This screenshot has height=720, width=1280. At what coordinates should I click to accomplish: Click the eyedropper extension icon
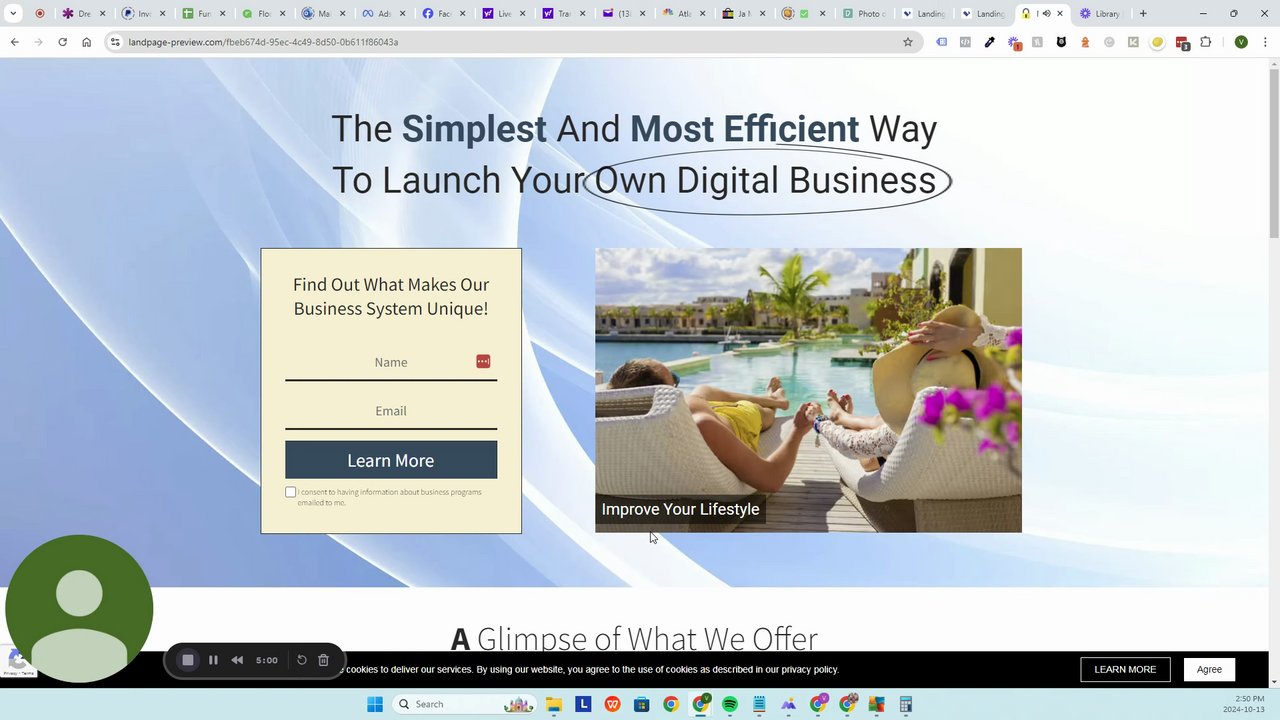tap(989, 42)
